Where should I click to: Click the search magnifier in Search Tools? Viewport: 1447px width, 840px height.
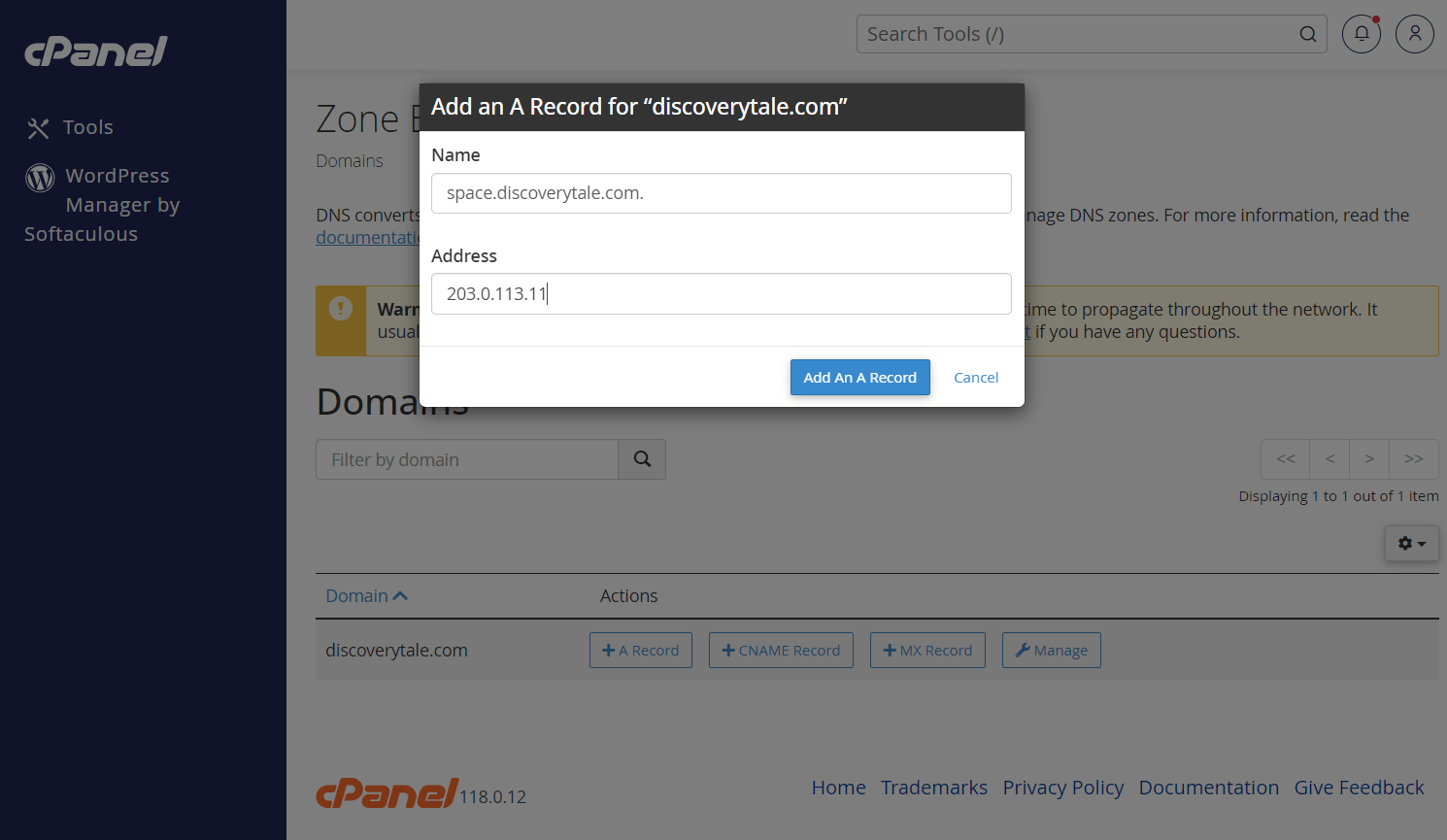(1308, 34)
